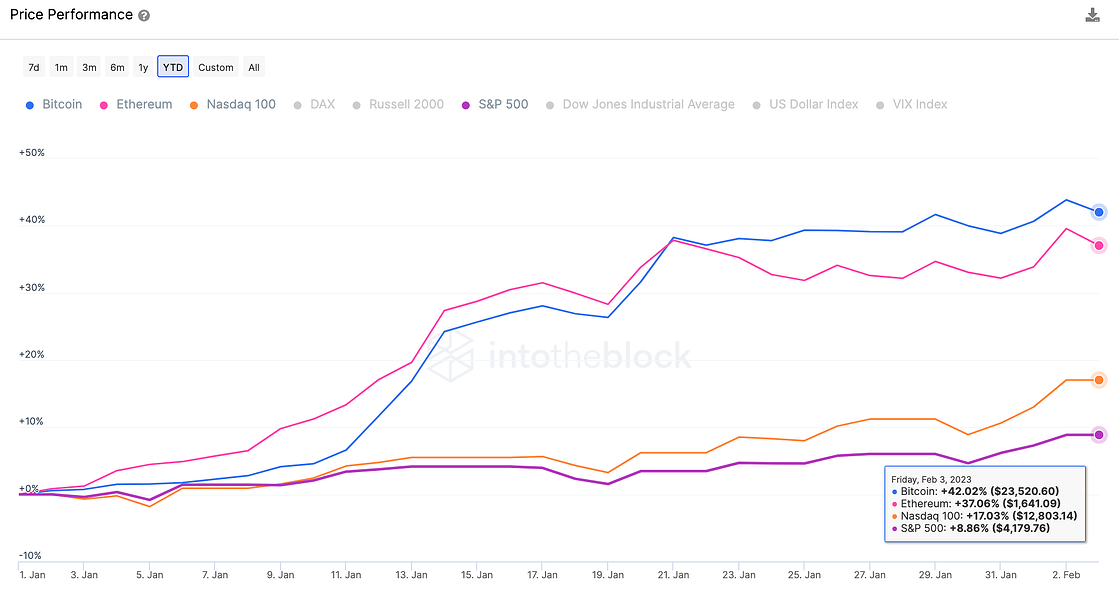The height and width of the screenshot is (590, 1119).
Task: Select the 7d time range
Action: [x=34, y=67]
